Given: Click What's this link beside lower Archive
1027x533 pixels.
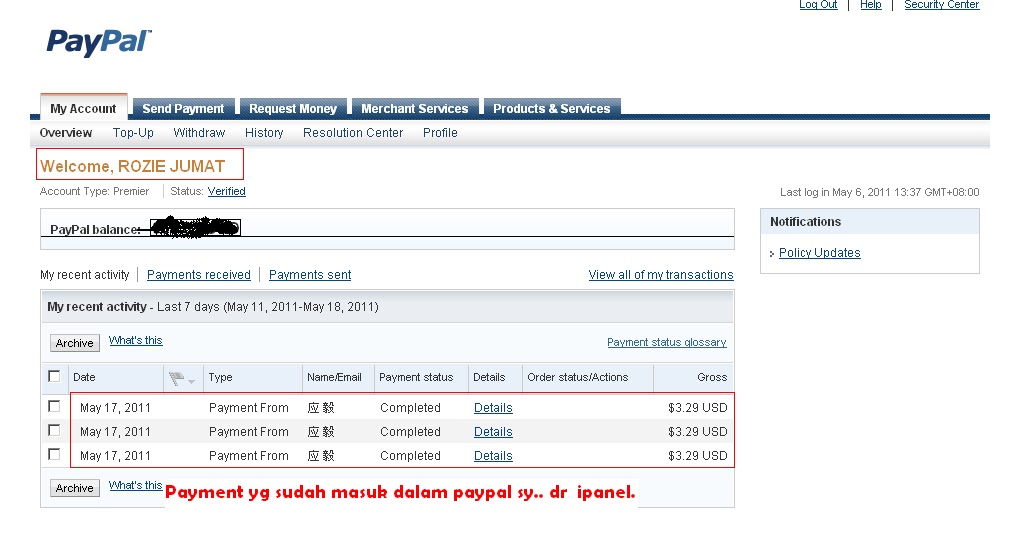Looking at the screenshot, I should [136, 485].
